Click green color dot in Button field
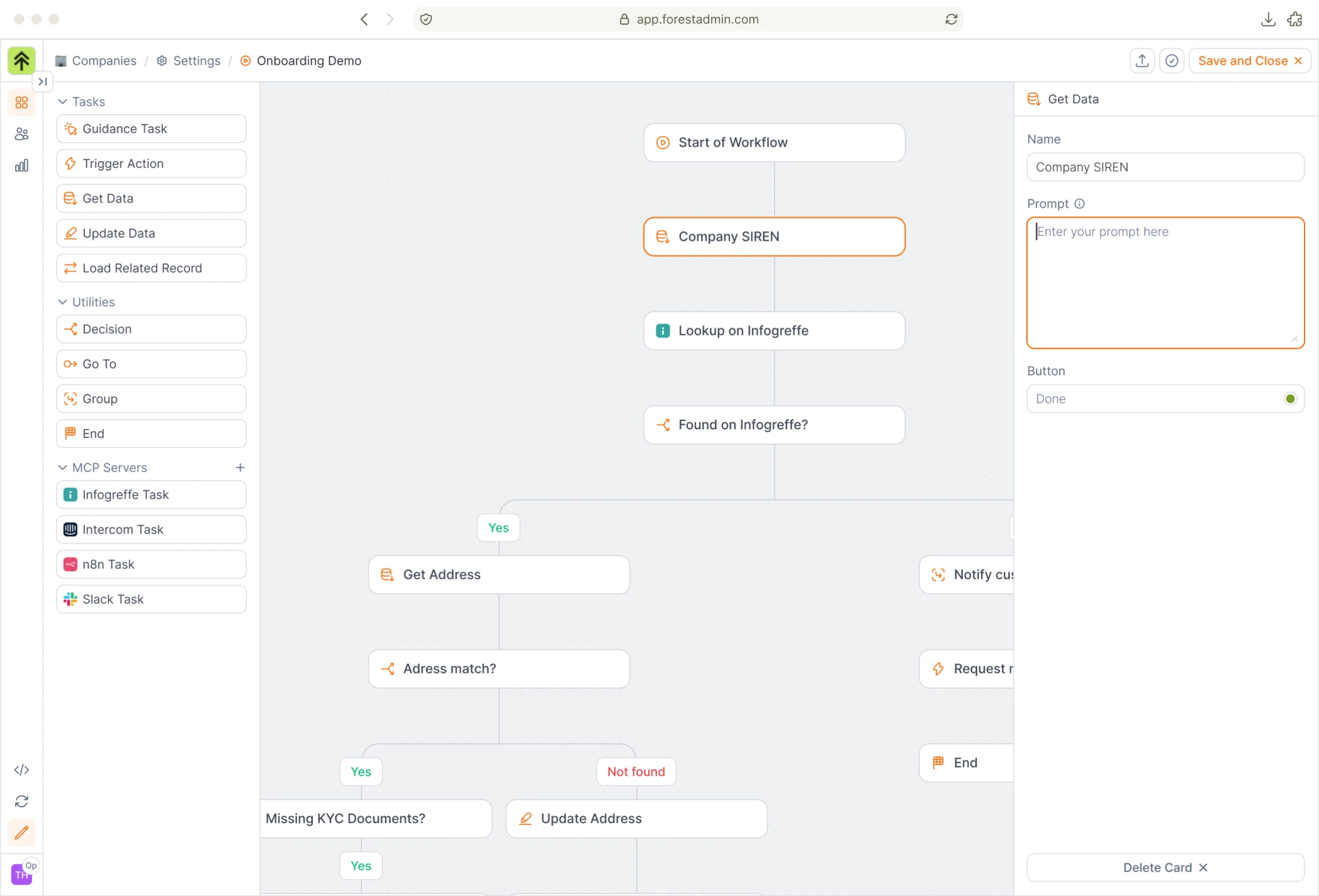1319x896 pixels. 1289,399
